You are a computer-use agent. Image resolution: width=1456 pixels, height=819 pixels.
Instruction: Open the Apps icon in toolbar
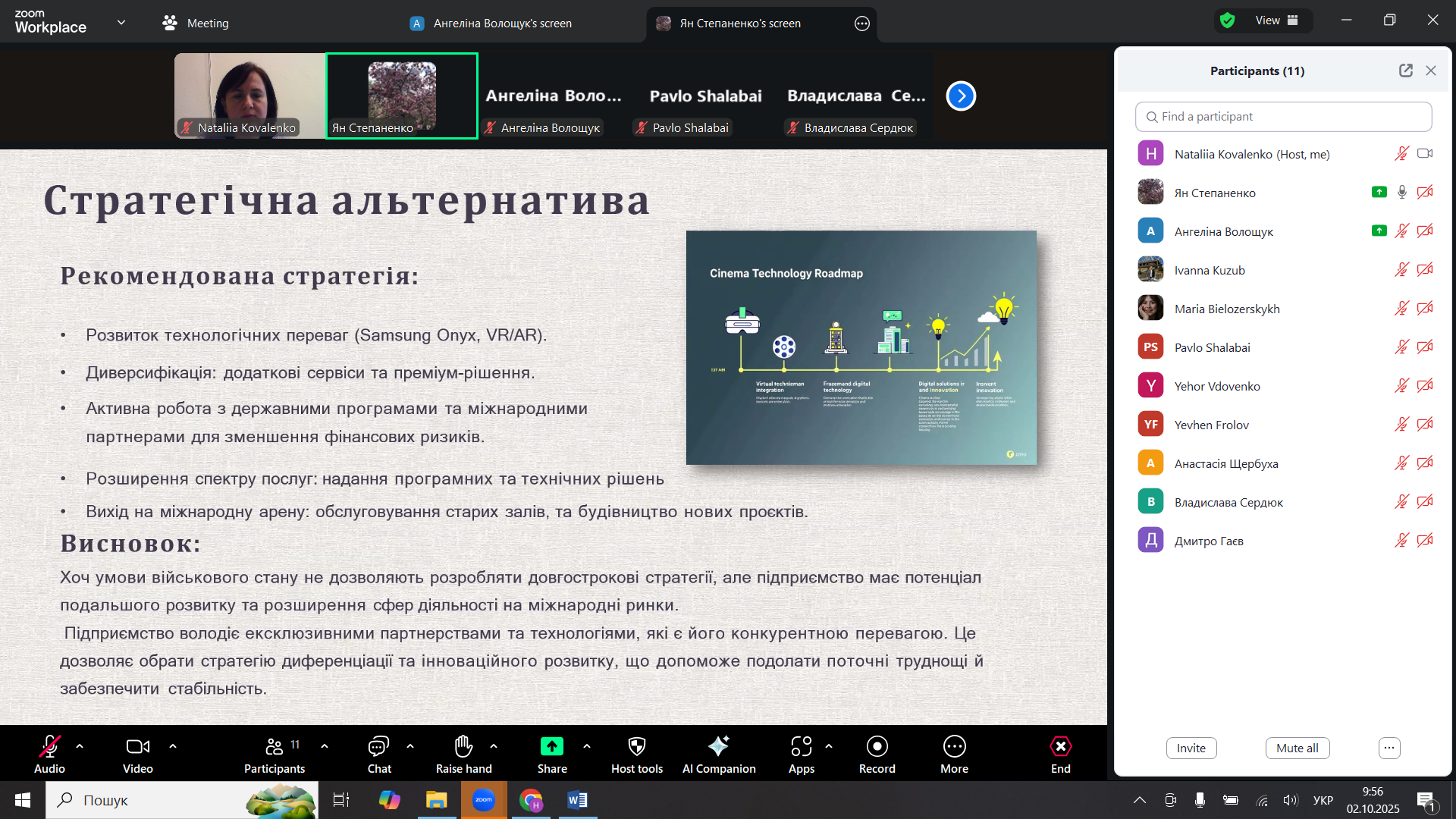(801, 747)
